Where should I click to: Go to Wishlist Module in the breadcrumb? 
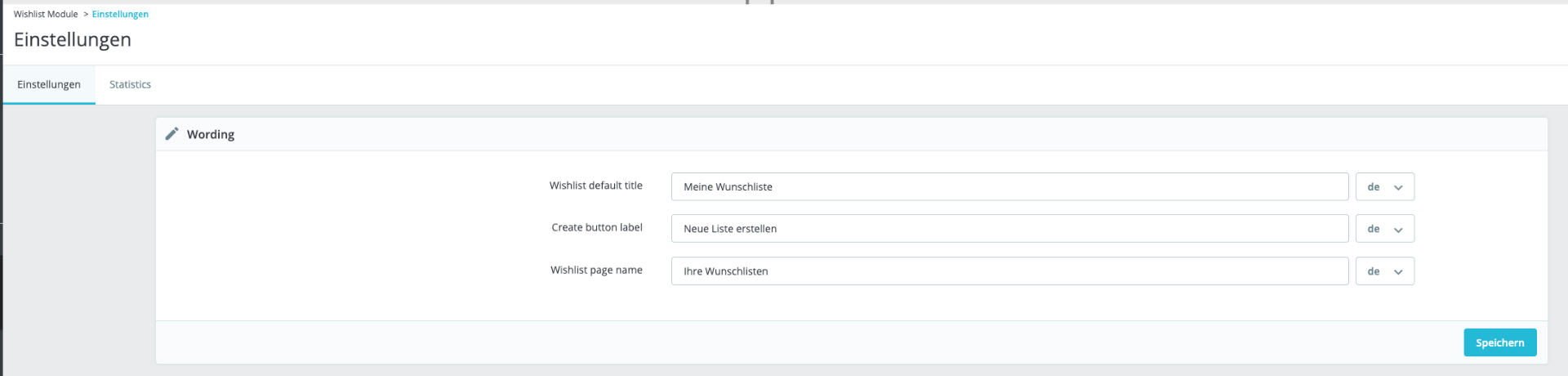point(46,14)
